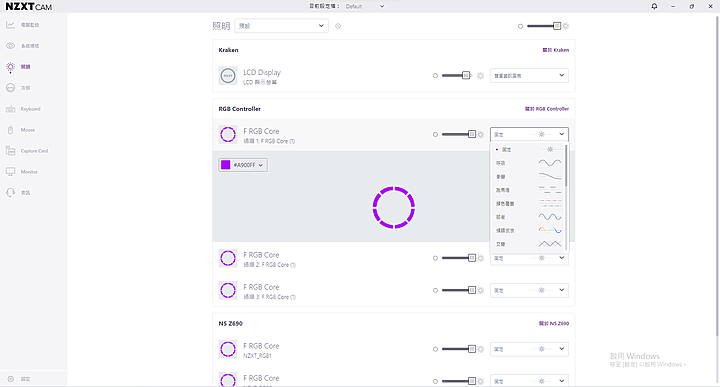Image resolution: width=720 pixels, height=387 pixels.
Task: Click the RGB Controller section heading
Action: 240,109
